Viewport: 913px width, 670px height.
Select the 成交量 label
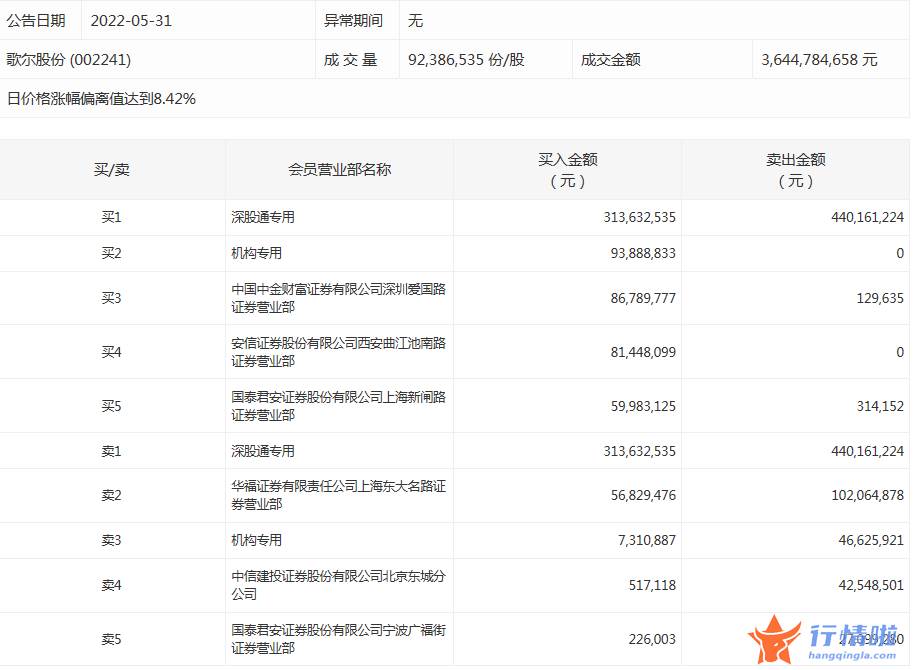[x=351, y=59]
